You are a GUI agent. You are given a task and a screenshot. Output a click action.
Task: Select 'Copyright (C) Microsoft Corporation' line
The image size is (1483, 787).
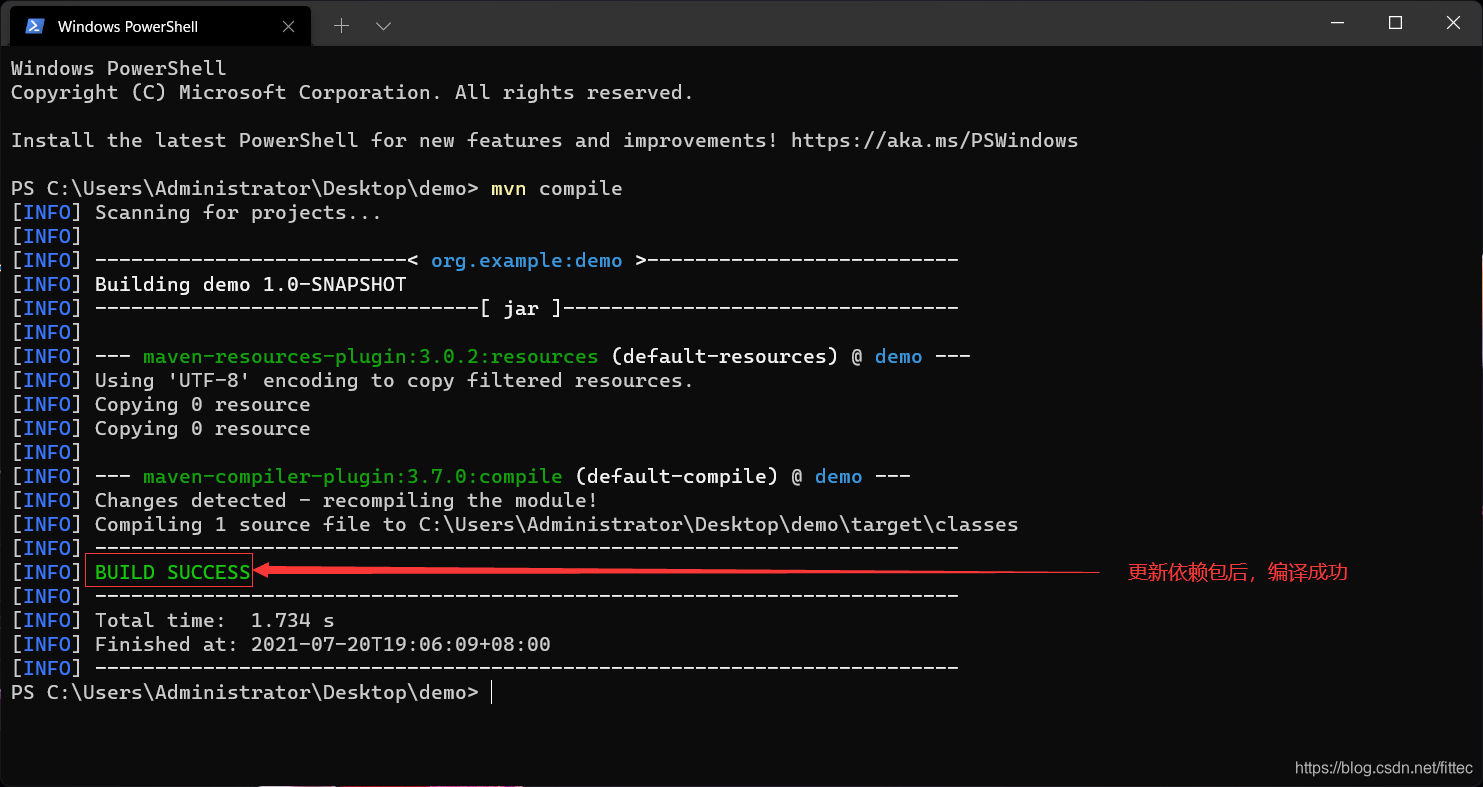click(352, 93)
